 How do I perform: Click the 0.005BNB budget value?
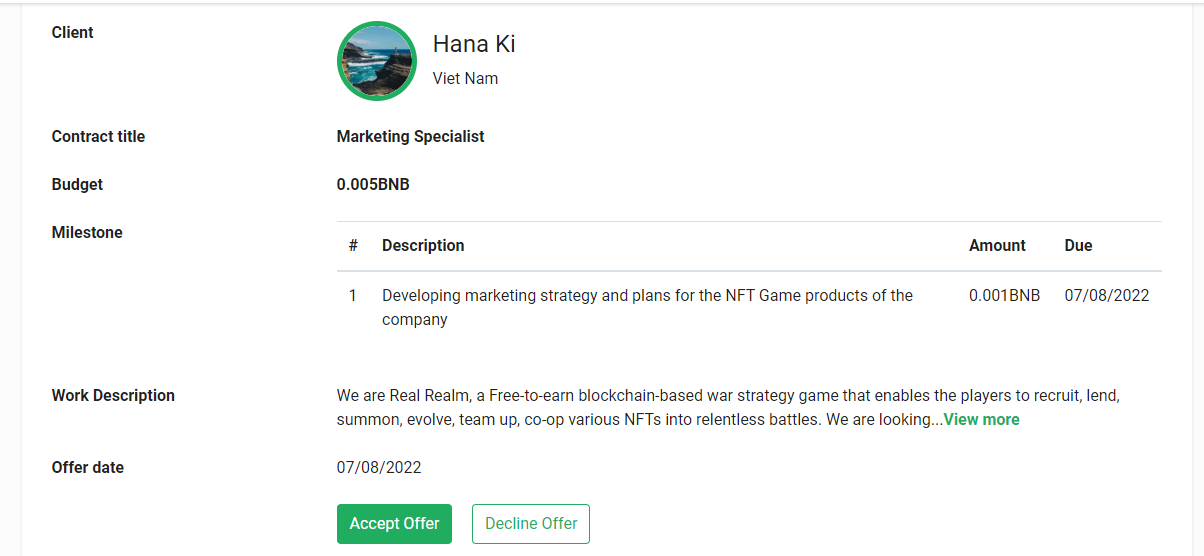pos(373,185)
